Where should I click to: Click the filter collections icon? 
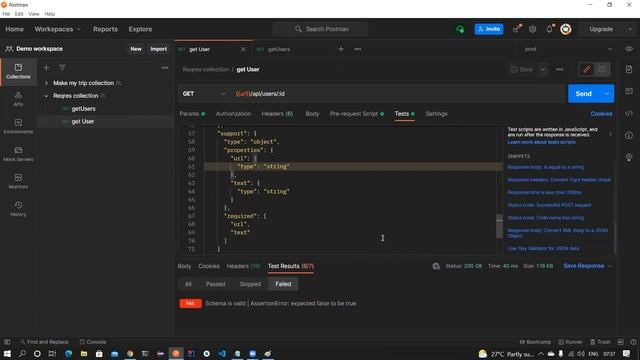click(62, 68)
